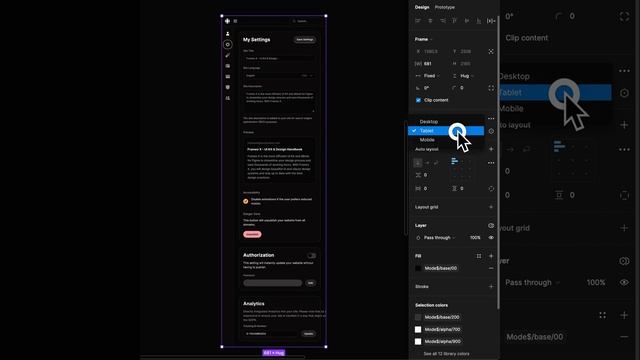Click search field in canvas header
Viewport: 640px width, 360px height.
[306, 21]
